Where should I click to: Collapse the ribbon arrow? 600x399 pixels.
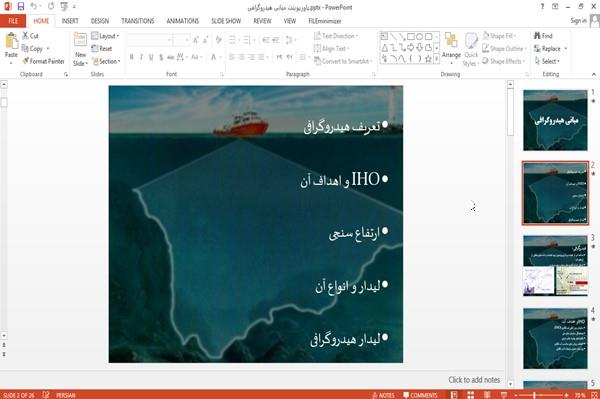593,74
